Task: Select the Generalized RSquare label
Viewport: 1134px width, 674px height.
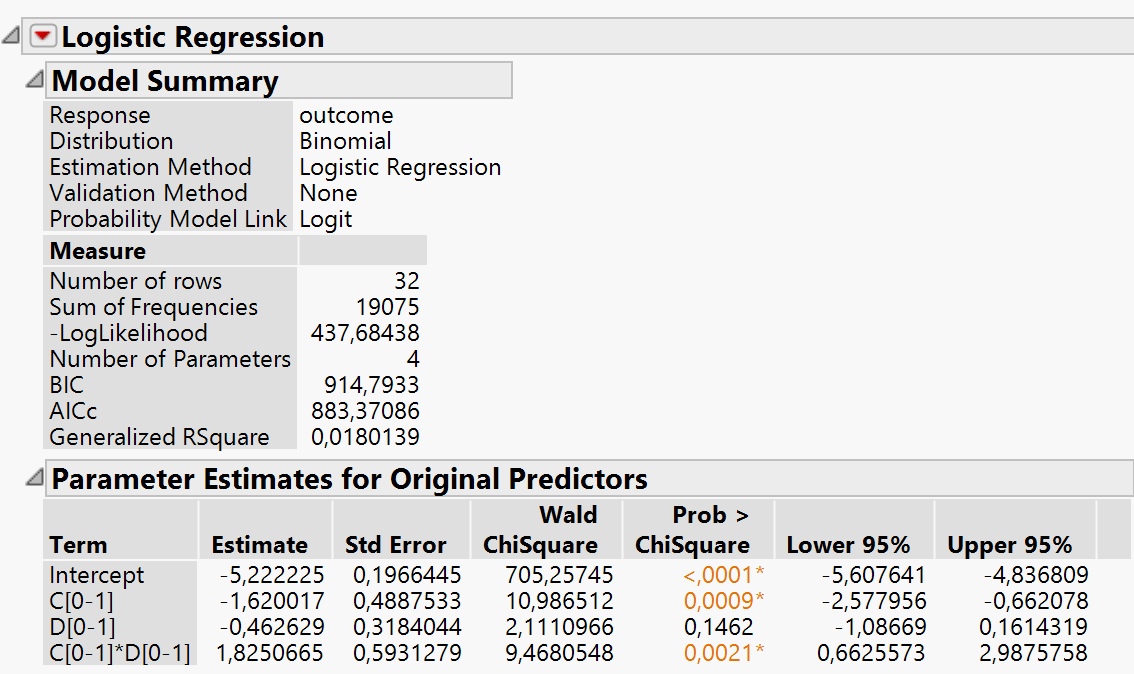Action: click(x=159, y=437)
